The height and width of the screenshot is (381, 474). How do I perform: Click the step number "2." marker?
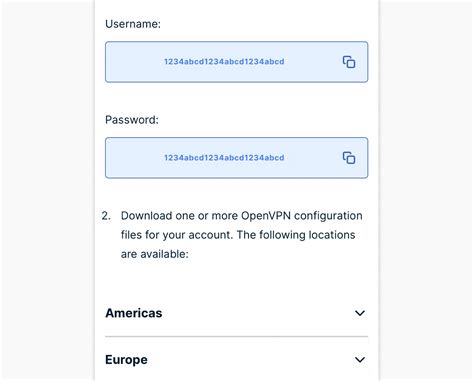click(x=106, y=216)
